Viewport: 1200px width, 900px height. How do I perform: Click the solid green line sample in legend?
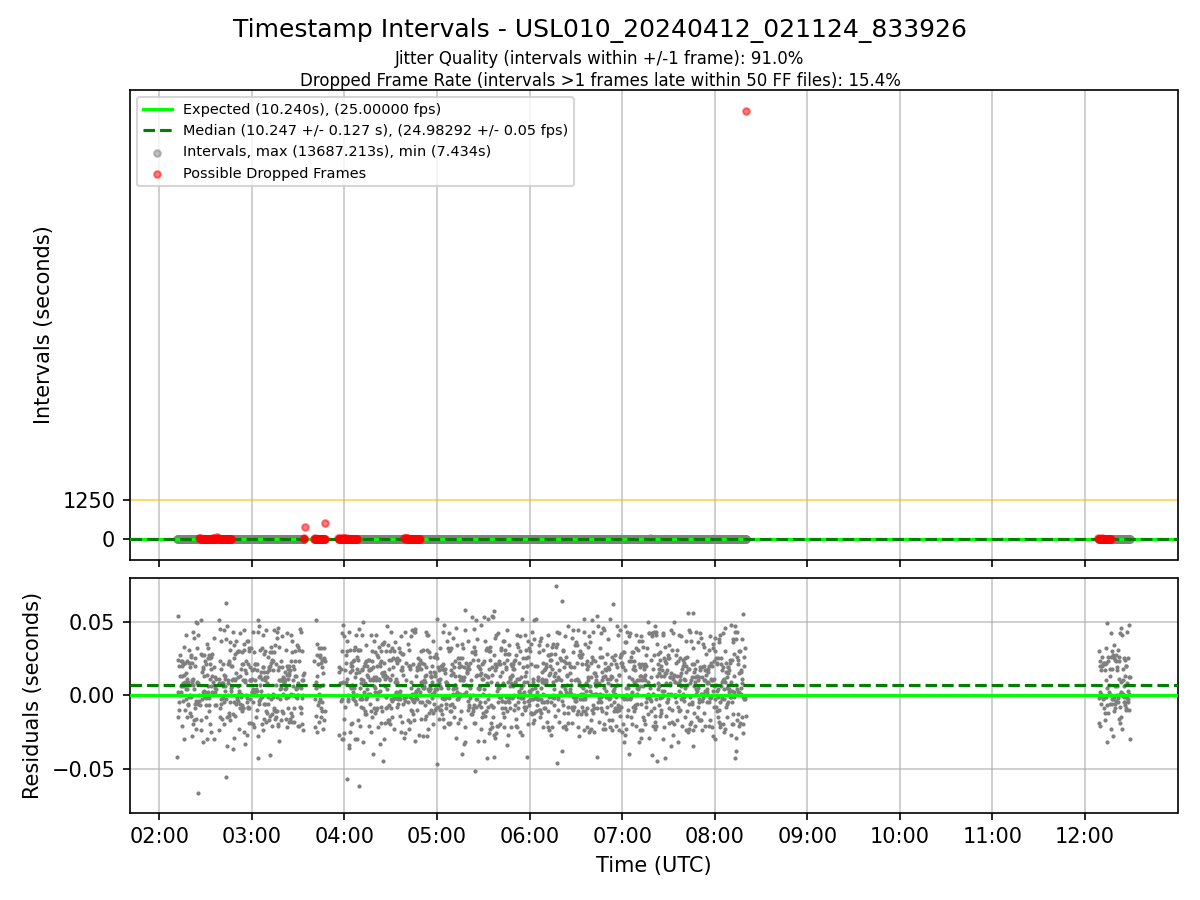pyautogui.click(x=159, y=109)
